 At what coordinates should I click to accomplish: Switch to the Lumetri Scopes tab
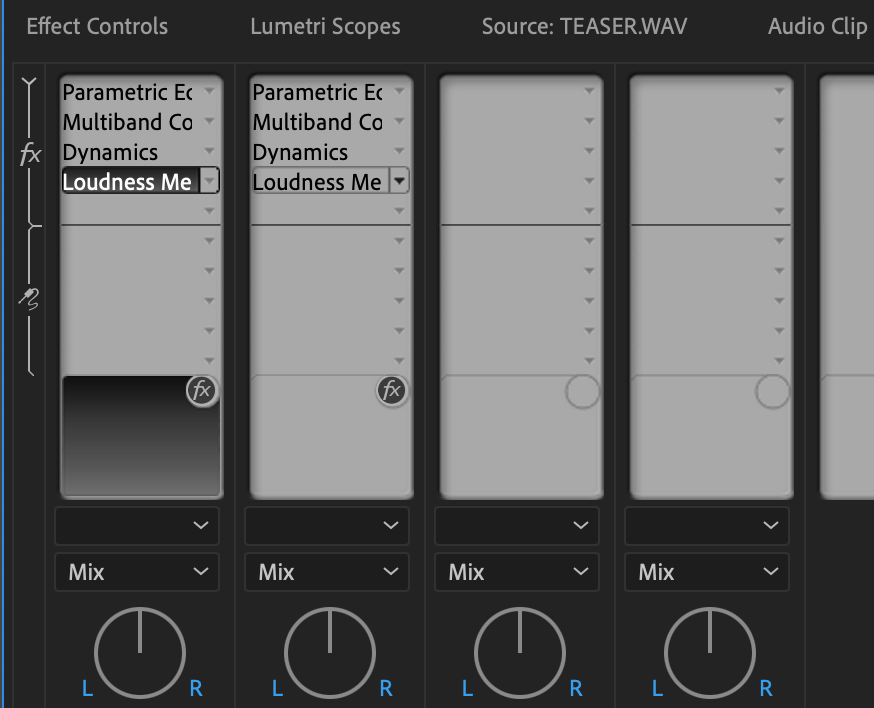point(325,26)
